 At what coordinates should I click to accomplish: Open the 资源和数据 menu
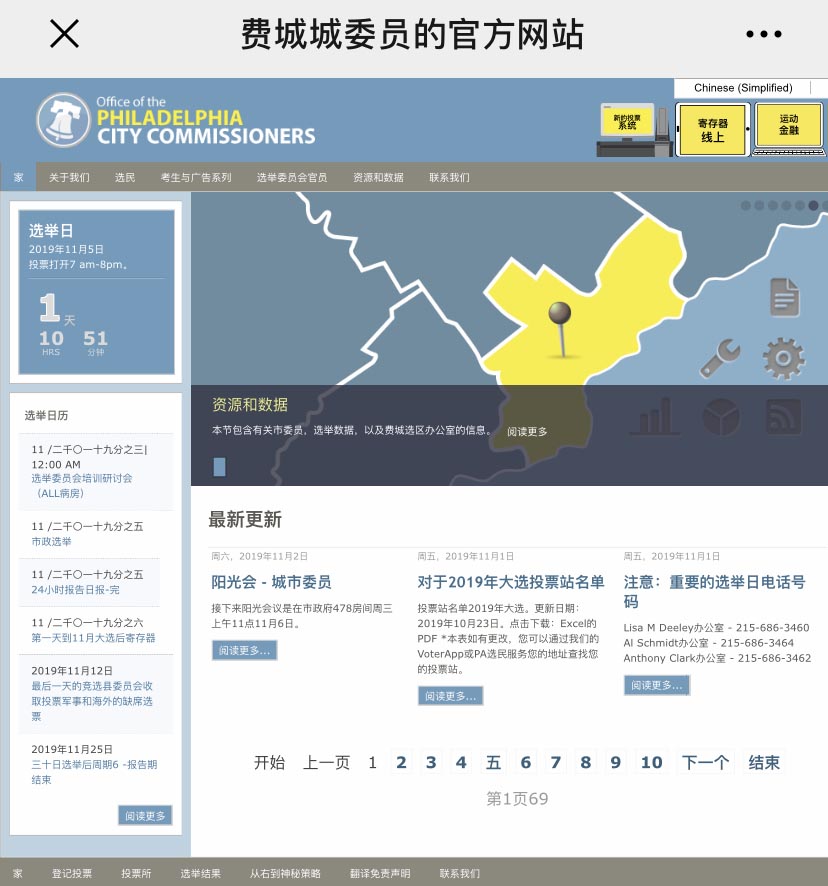(x=378, y=177)
